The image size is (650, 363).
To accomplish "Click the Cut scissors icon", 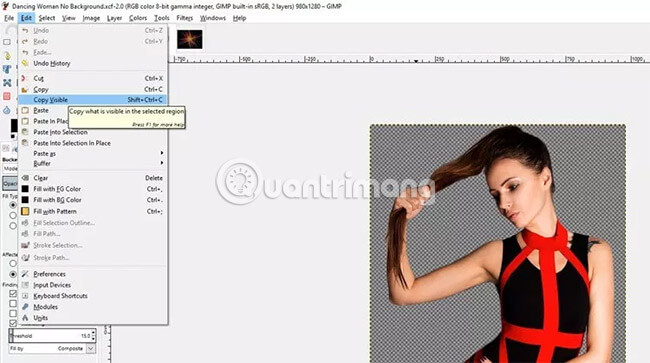I will (24, 78).
